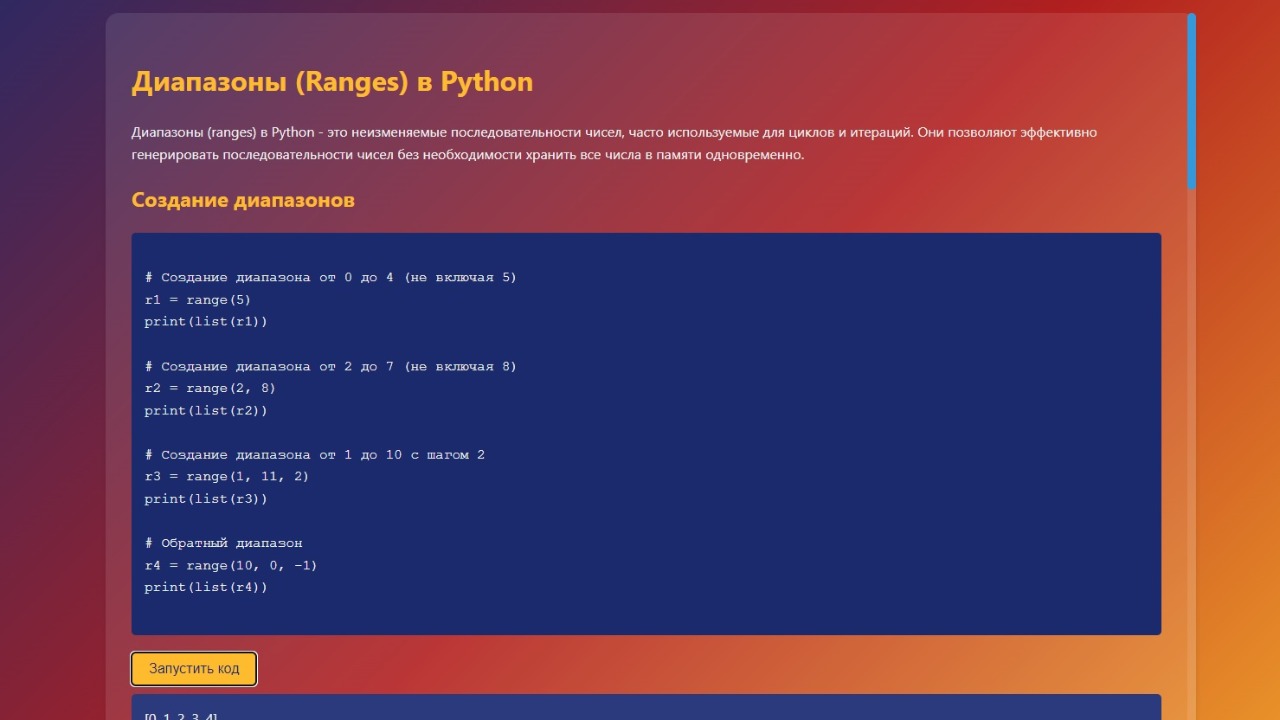
Task: Click the Обратный диапазон comment line
Action: tap(224, 543)
